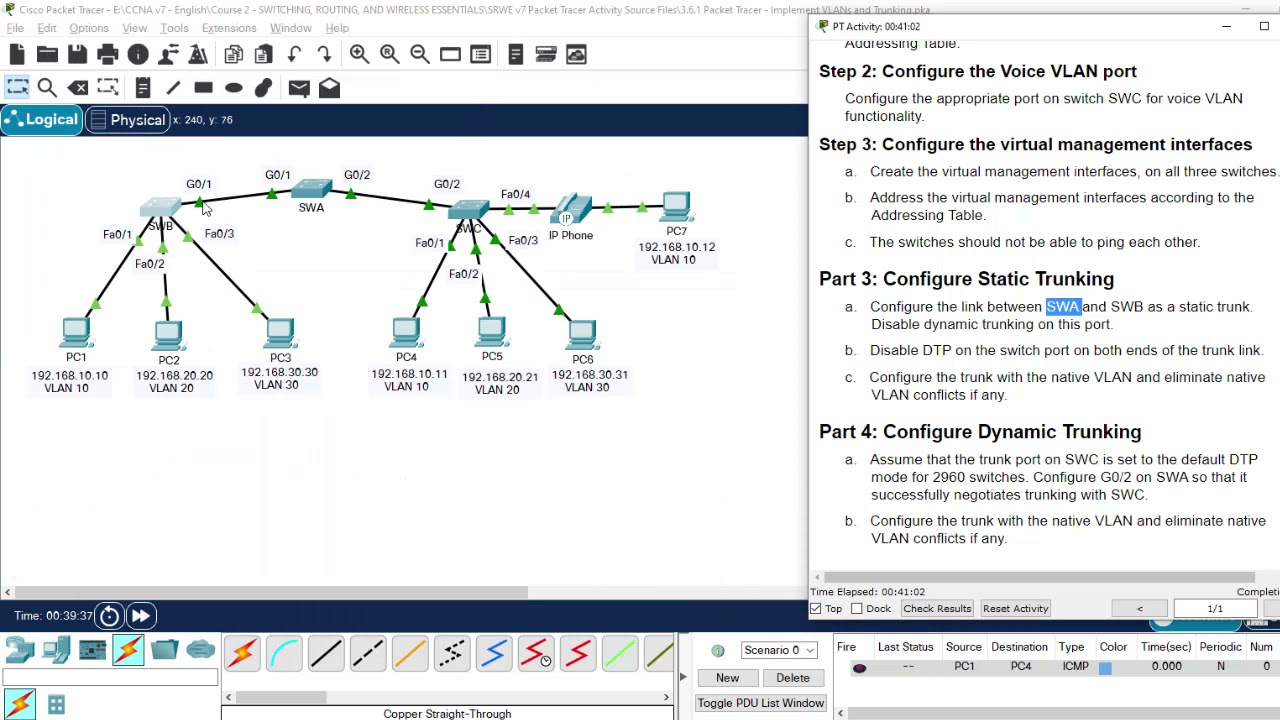Select PC5 in the workspace

pos(492,332)
